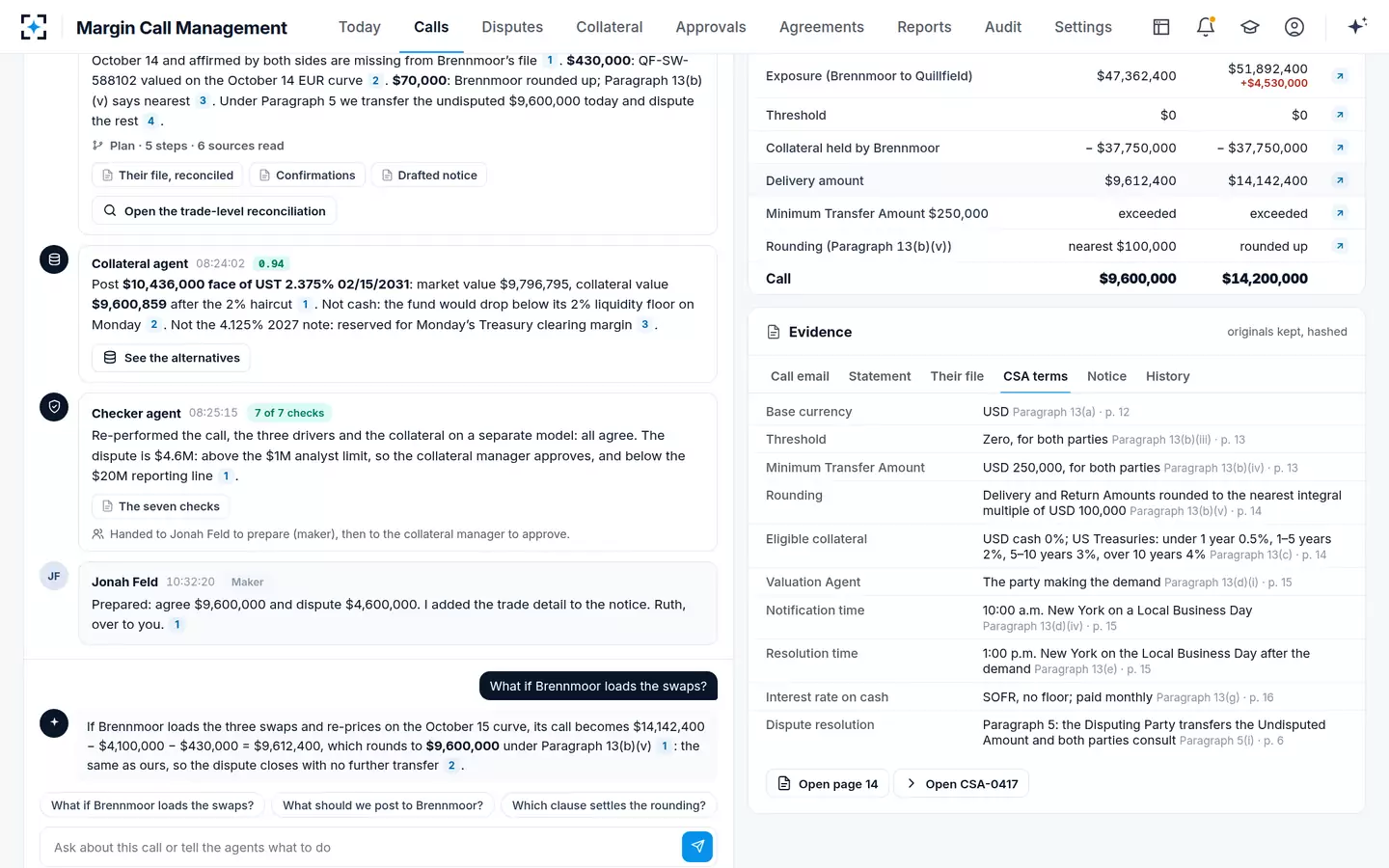Select the Call email evidence tab
1389x868 pixels.
(800, 376)
